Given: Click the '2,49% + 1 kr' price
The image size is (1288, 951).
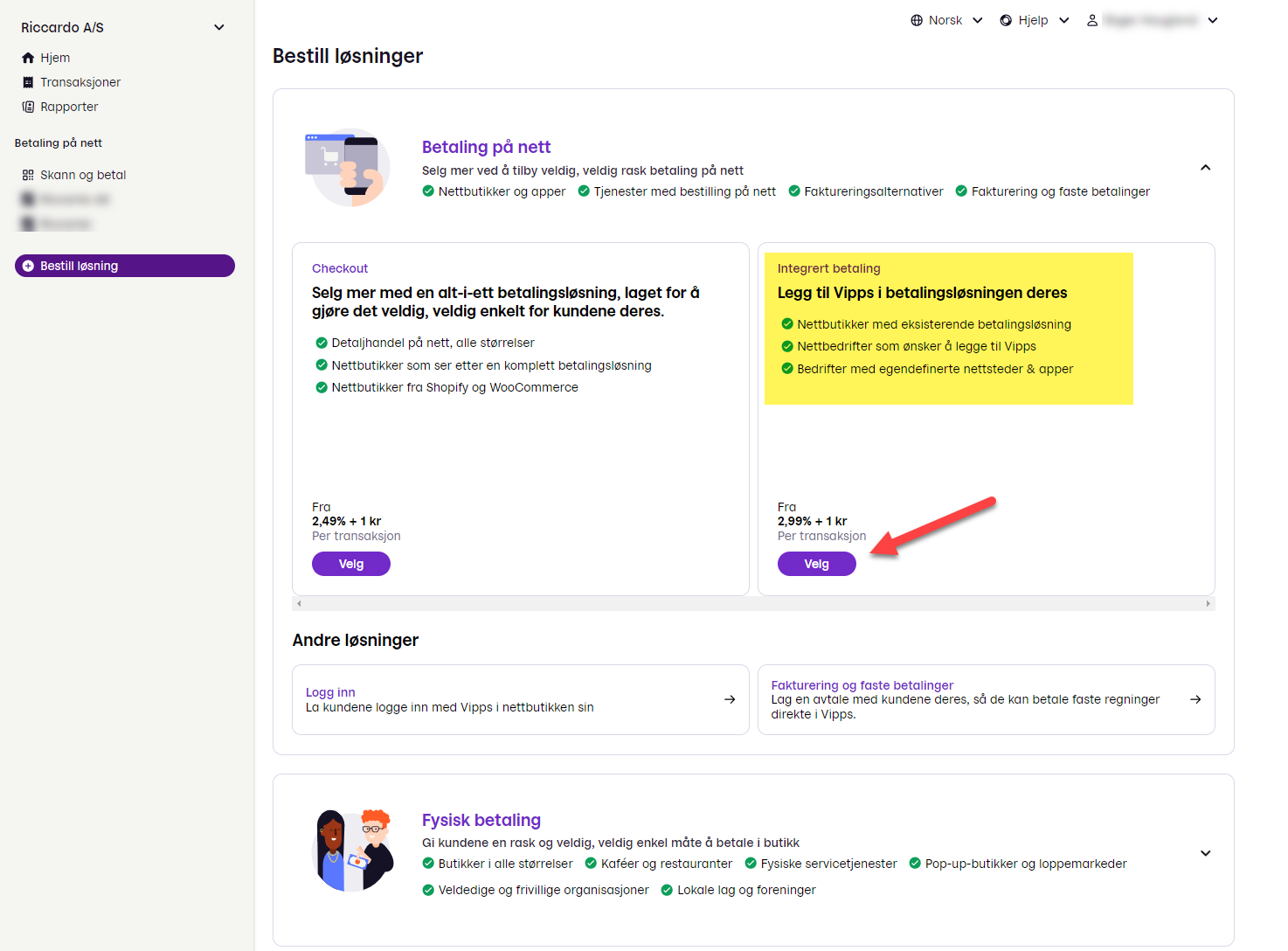Looking at the screenshot, I should [x=347, y=521].
